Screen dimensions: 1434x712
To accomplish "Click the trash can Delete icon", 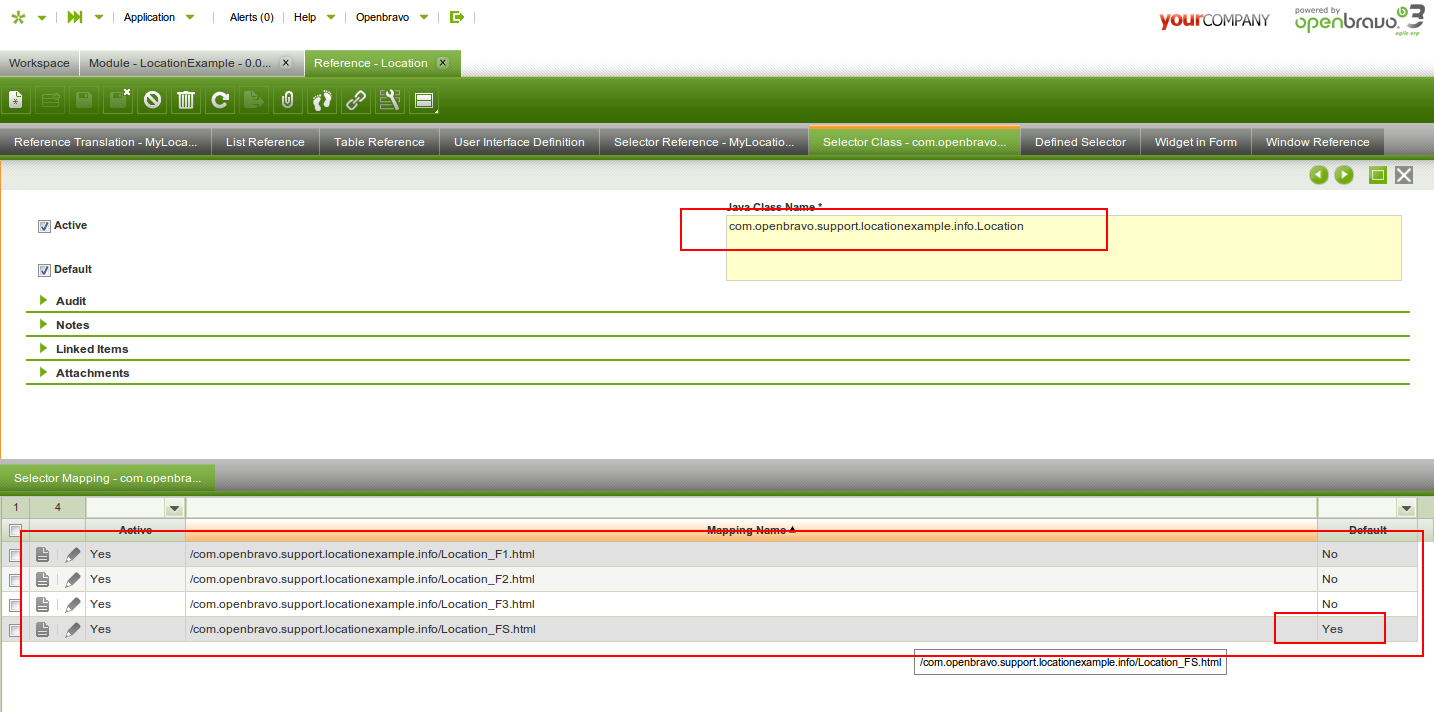I will (x=186, y=99).
